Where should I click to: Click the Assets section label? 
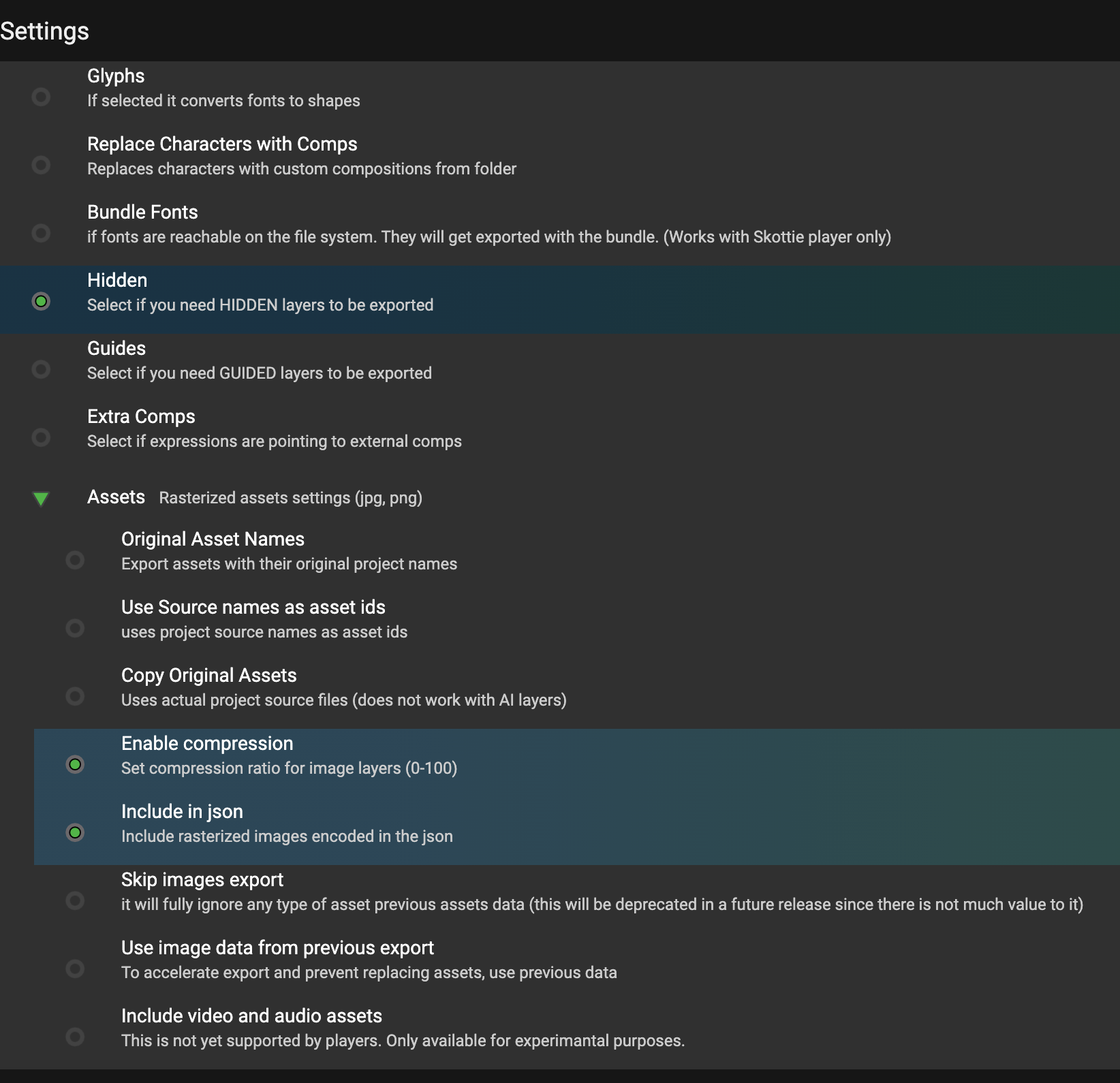point(116,497)
